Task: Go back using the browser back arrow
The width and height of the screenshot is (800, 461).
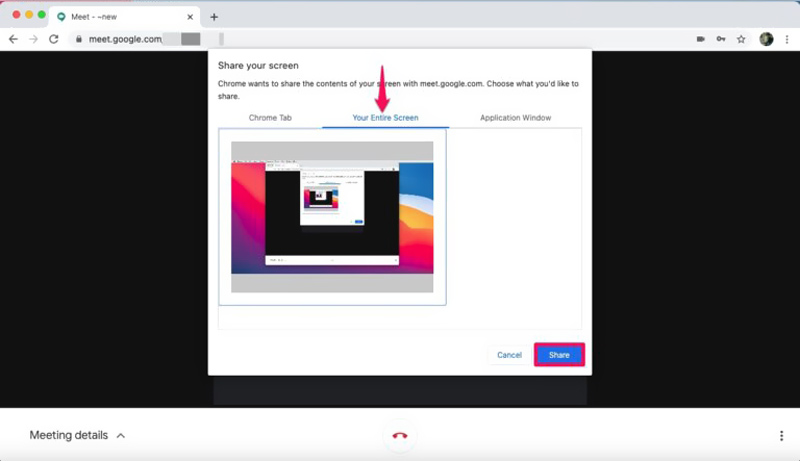Action: pyautogui.click(x=13, y=39)
